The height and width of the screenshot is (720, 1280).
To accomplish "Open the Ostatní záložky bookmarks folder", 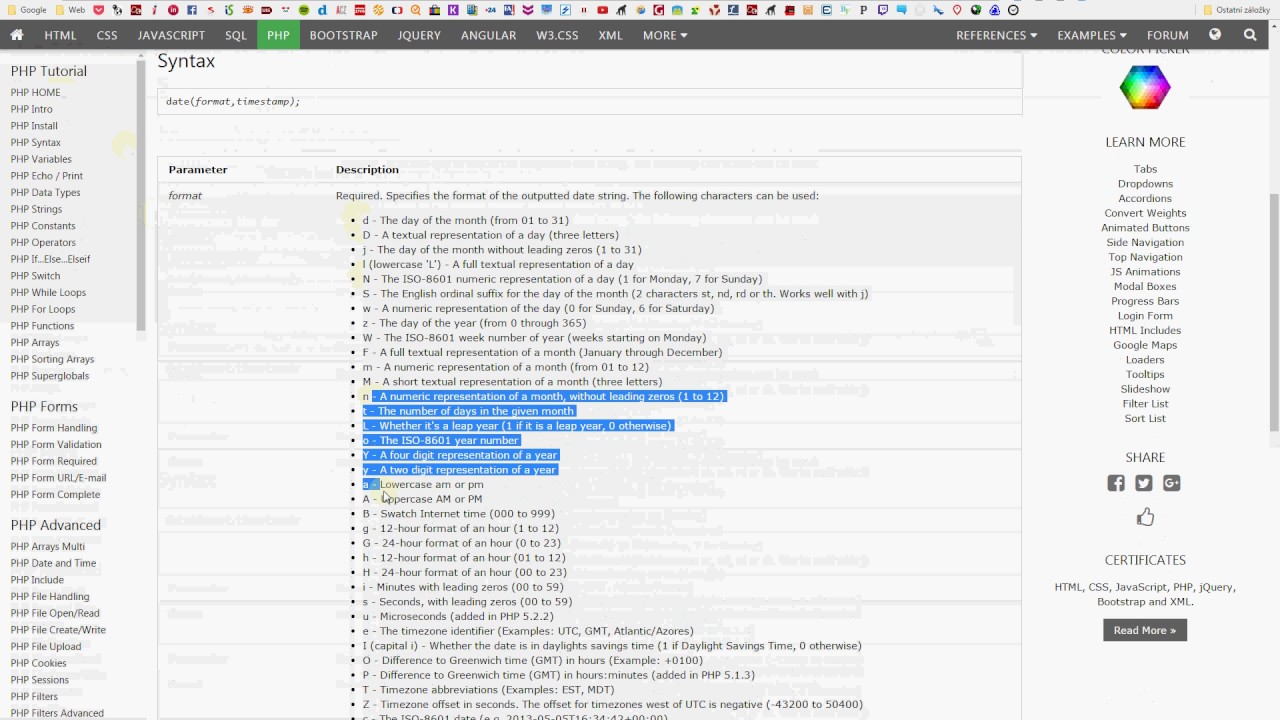I will [1236, 10].
